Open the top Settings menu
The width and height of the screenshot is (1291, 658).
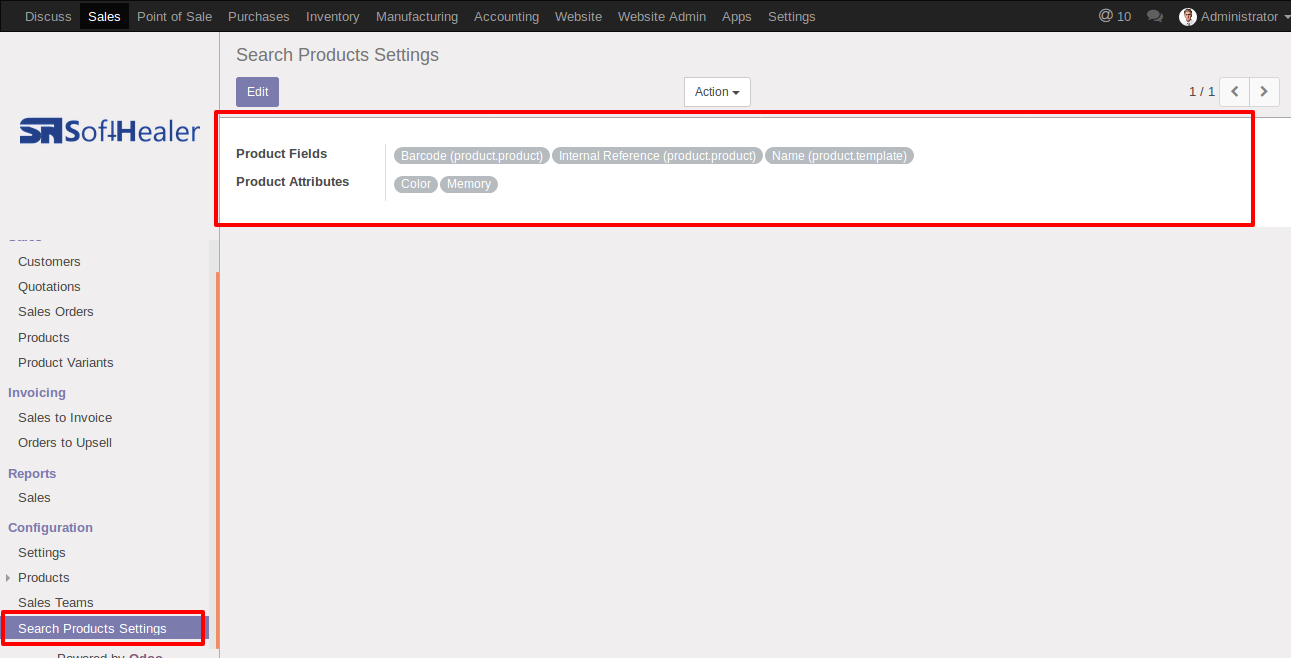[792, 16]
